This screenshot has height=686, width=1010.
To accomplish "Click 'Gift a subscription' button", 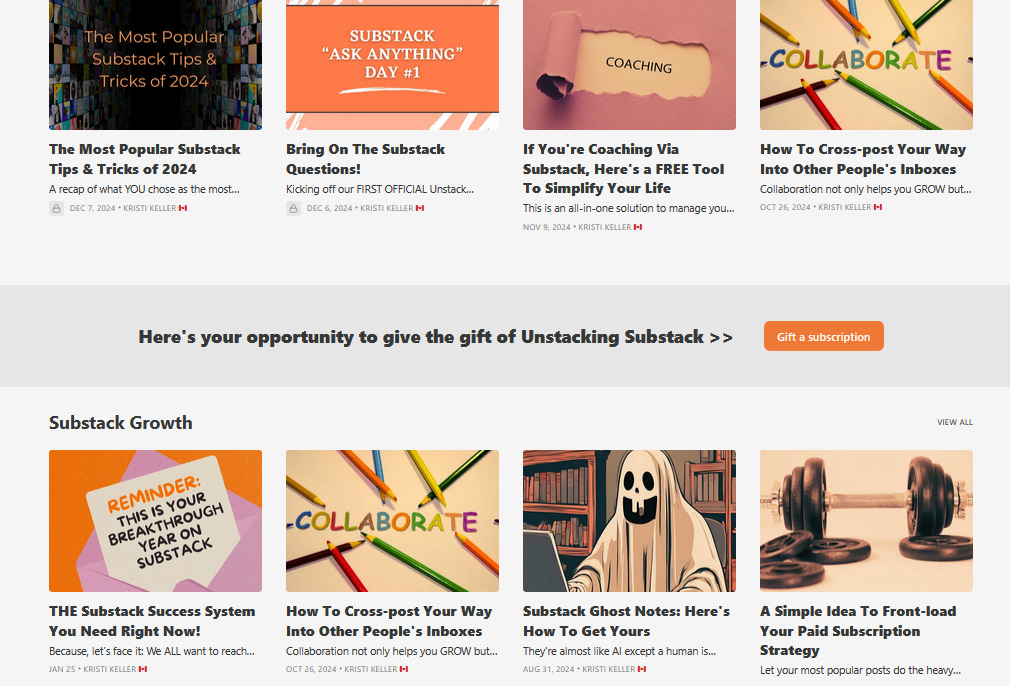I will click(x=823, y=336).
